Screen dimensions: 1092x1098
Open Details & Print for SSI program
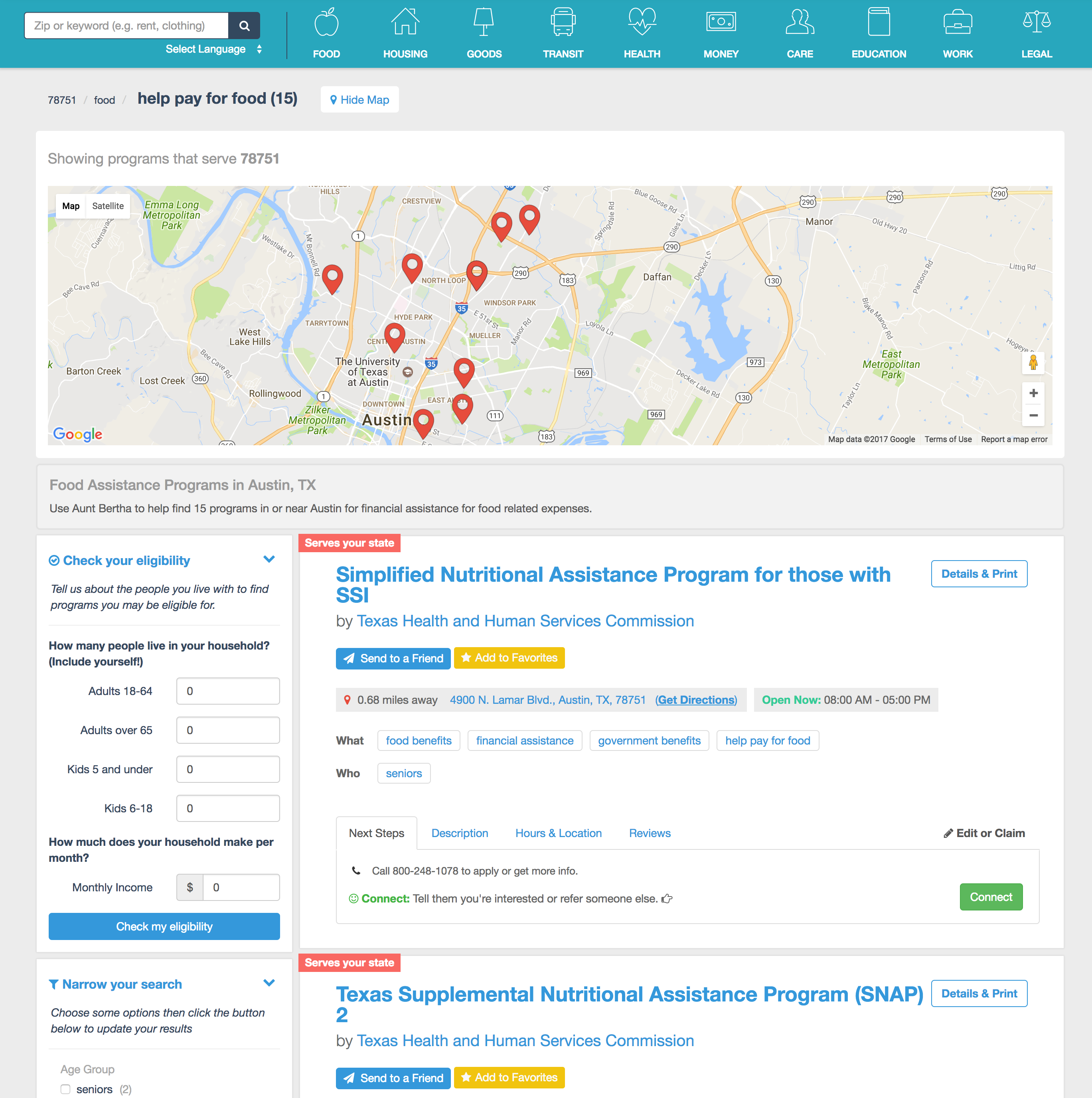(x=979, y=574)
